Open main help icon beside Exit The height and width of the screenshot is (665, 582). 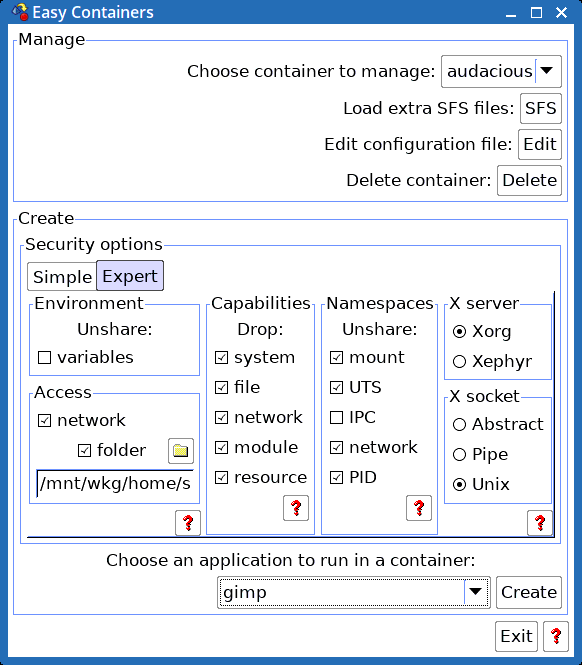[x=556, y=636]
